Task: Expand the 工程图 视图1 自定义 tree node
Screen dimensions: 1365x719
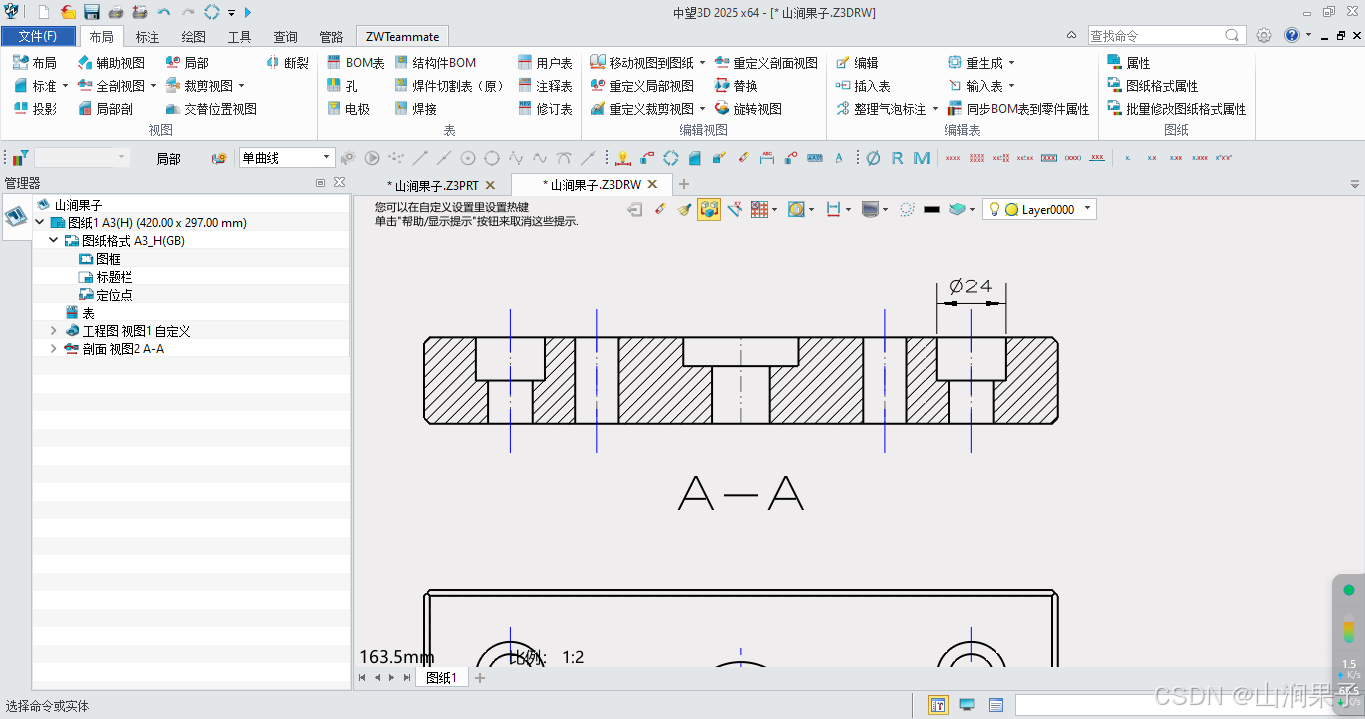Action: point(54,331)
